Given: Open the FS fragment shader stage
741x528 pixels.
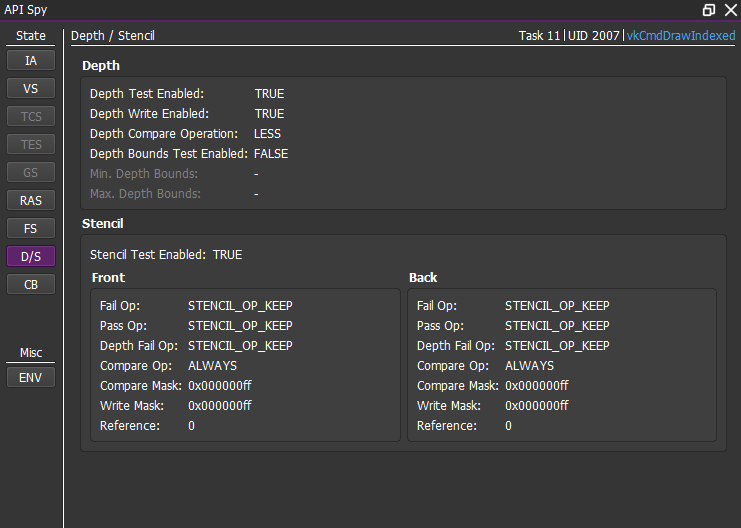Looking at the screenshot, I should [x=31, y=228].
